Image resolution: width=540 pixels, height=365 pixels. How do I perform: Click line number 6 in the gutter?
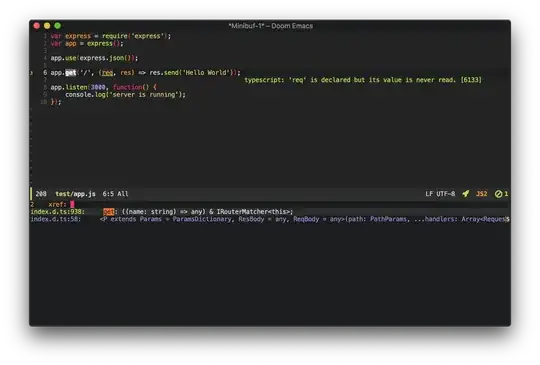pos(45,73)
